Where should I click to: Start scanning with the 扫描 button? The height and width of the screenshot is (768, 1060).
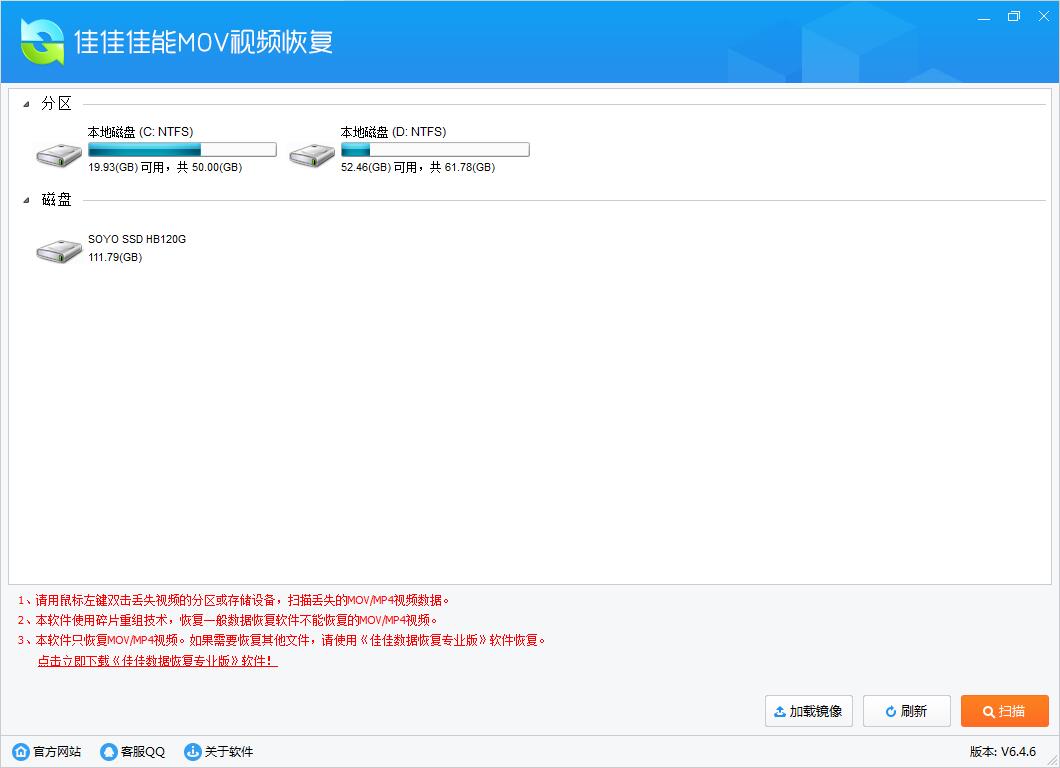(1005, 711)
